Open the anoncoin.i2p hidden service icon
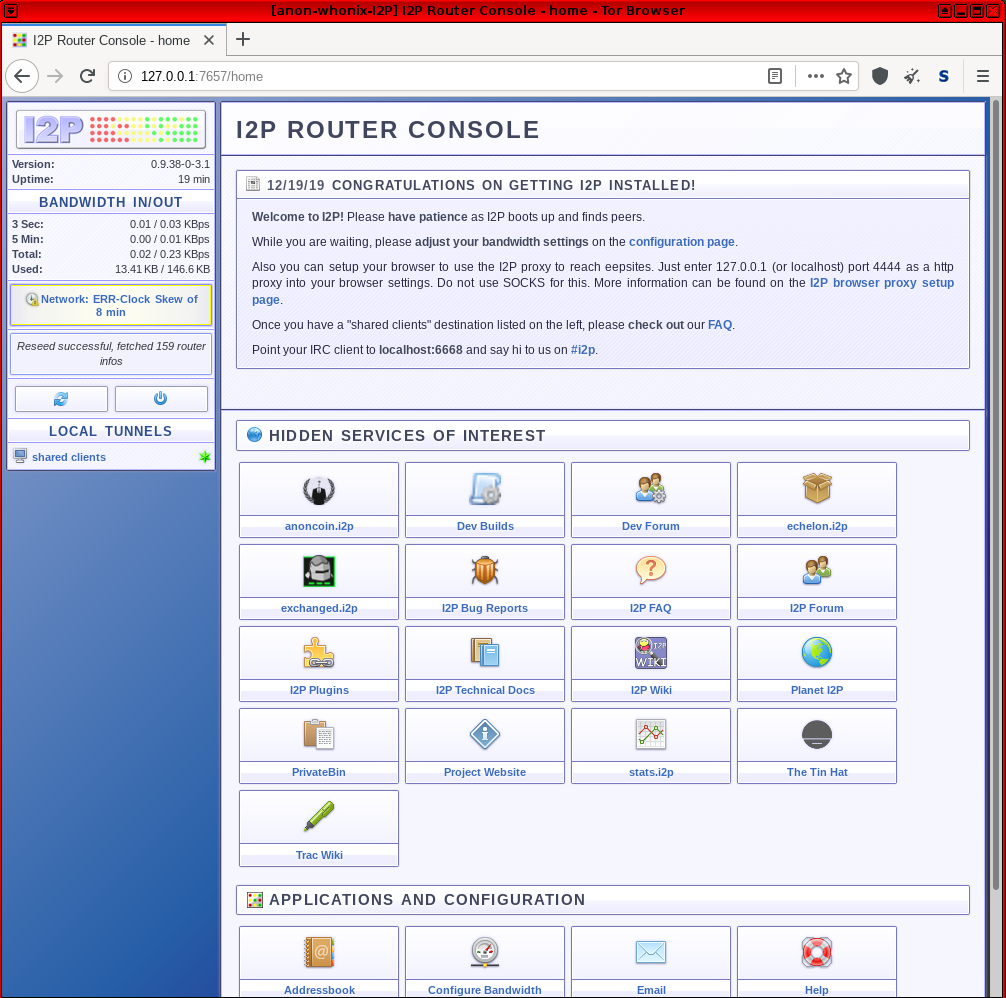The height and width of the screenshot is (998, 1006). [x=318, y=490]
